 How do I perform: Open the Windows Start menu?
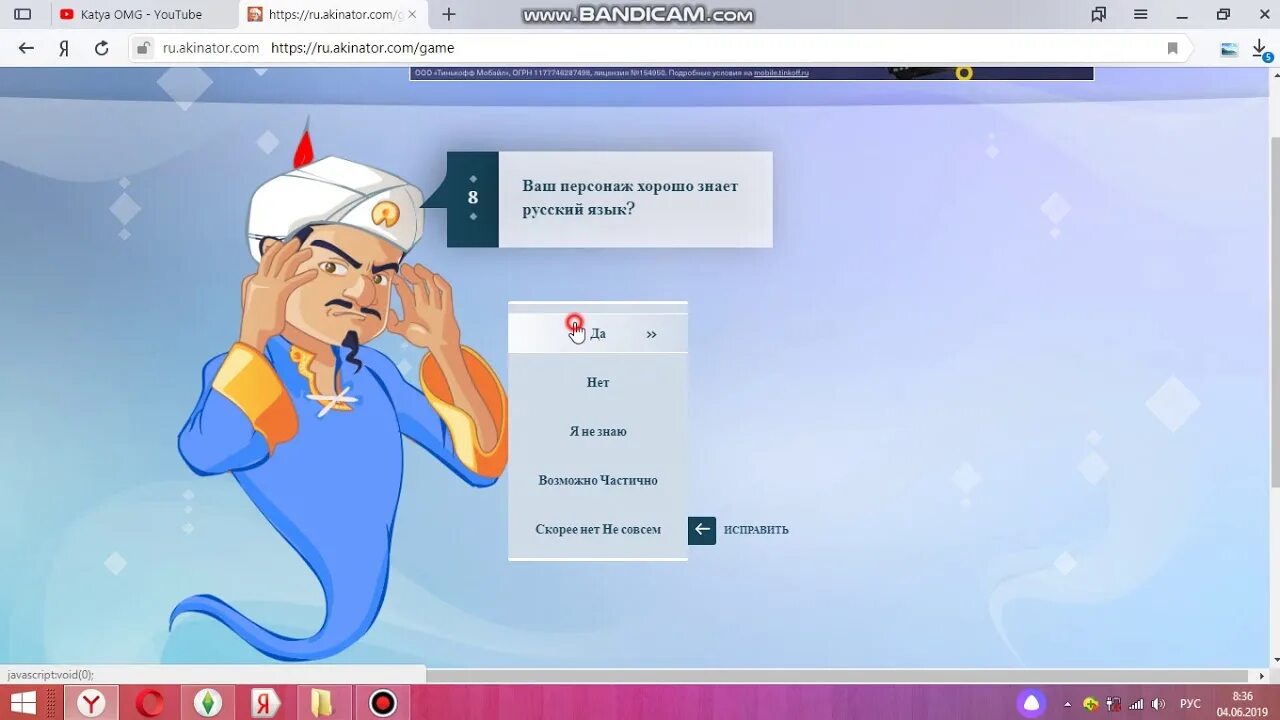(x=23, y=703)
